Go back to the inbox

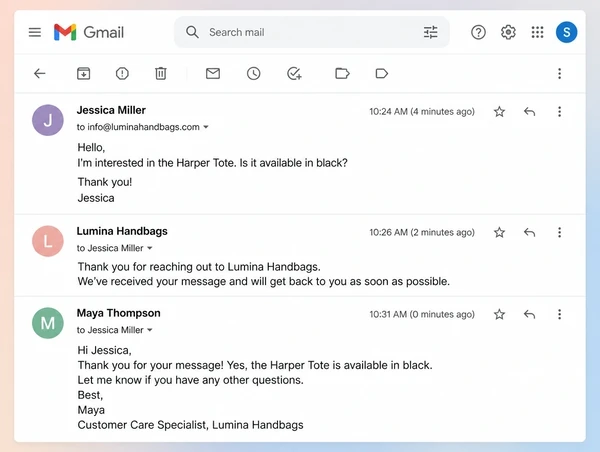40,73
